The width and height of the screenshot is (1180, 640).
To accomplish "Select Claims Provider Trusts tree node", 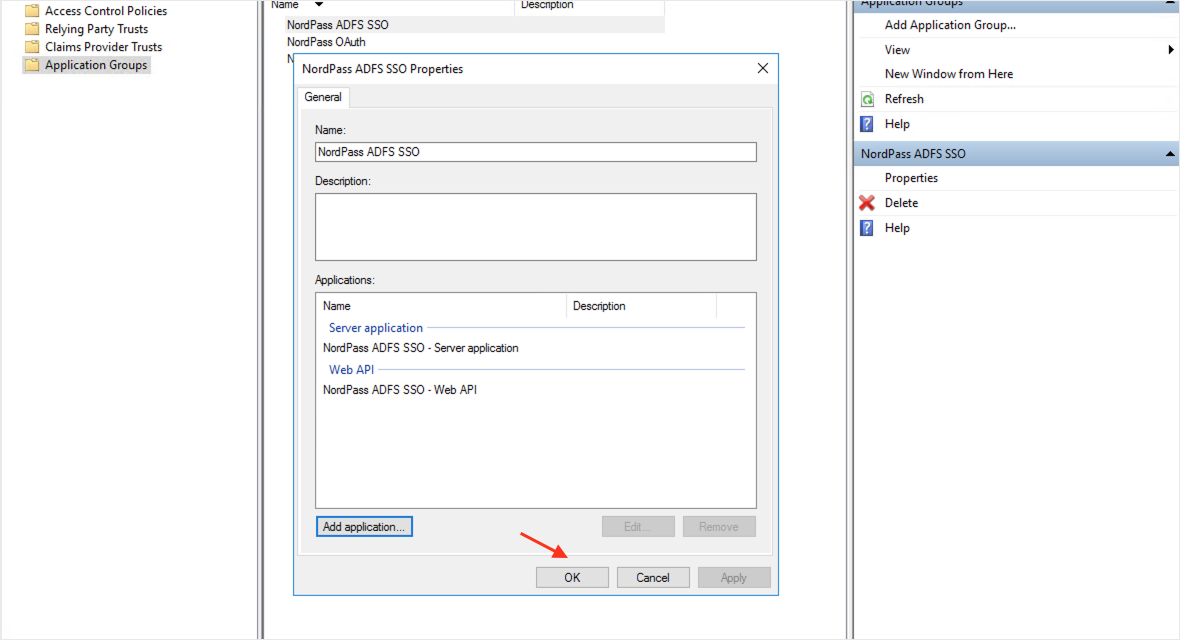I will [103, 47].
